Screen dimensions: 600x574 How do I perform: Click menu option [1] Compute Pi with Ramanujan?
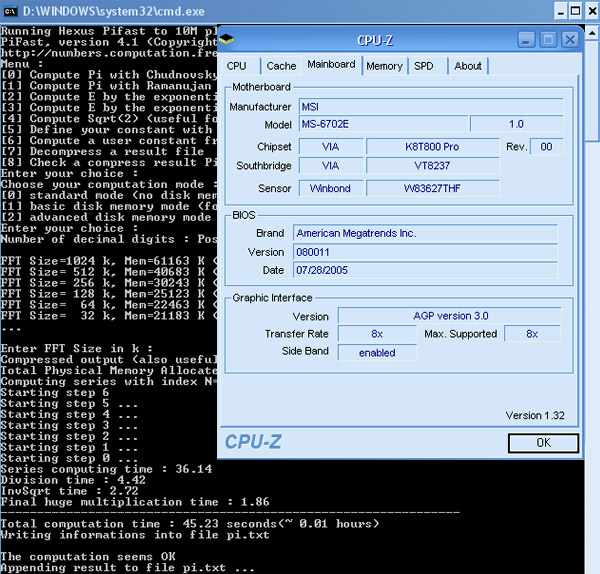106,86
